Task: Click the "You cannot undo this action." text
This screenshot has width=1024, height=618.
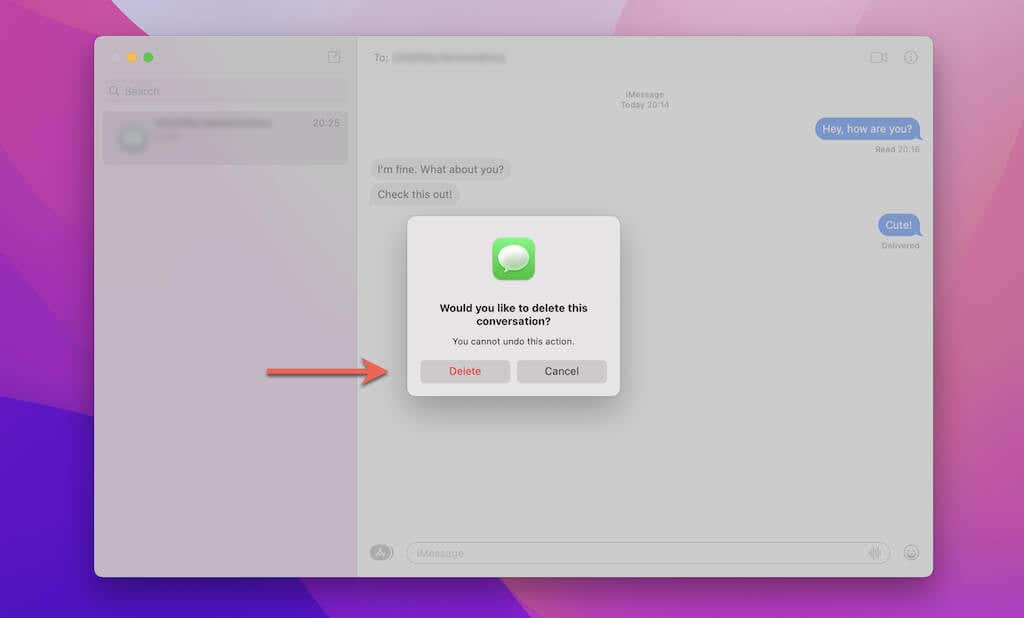Action: pos(513,341)
